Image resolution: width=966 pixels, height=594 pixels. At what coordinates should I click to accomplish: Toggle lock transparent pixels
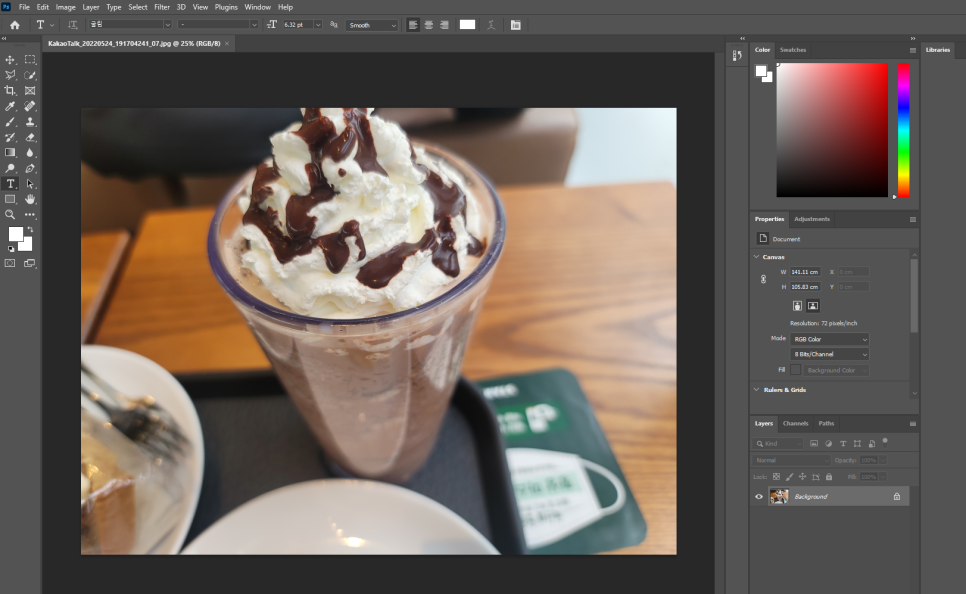776,477
